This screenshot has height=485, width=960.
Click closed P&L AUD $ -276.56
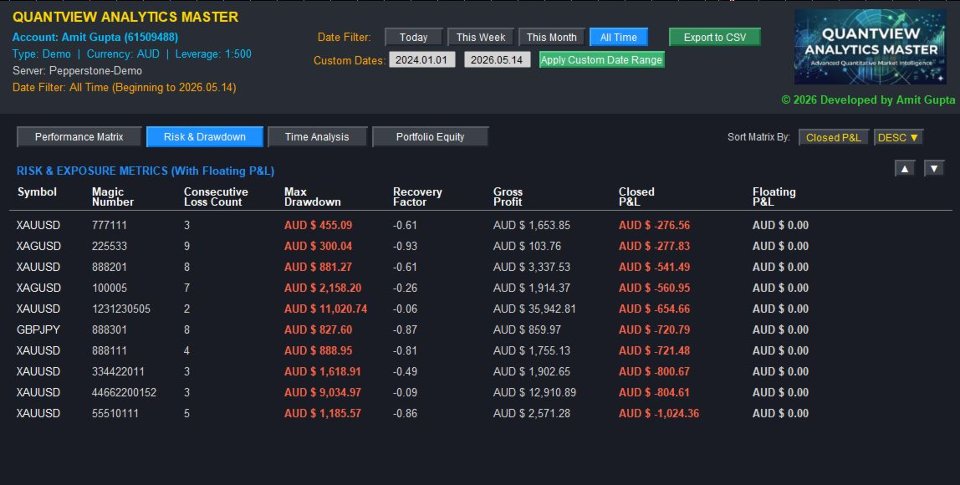pos(654,225)
